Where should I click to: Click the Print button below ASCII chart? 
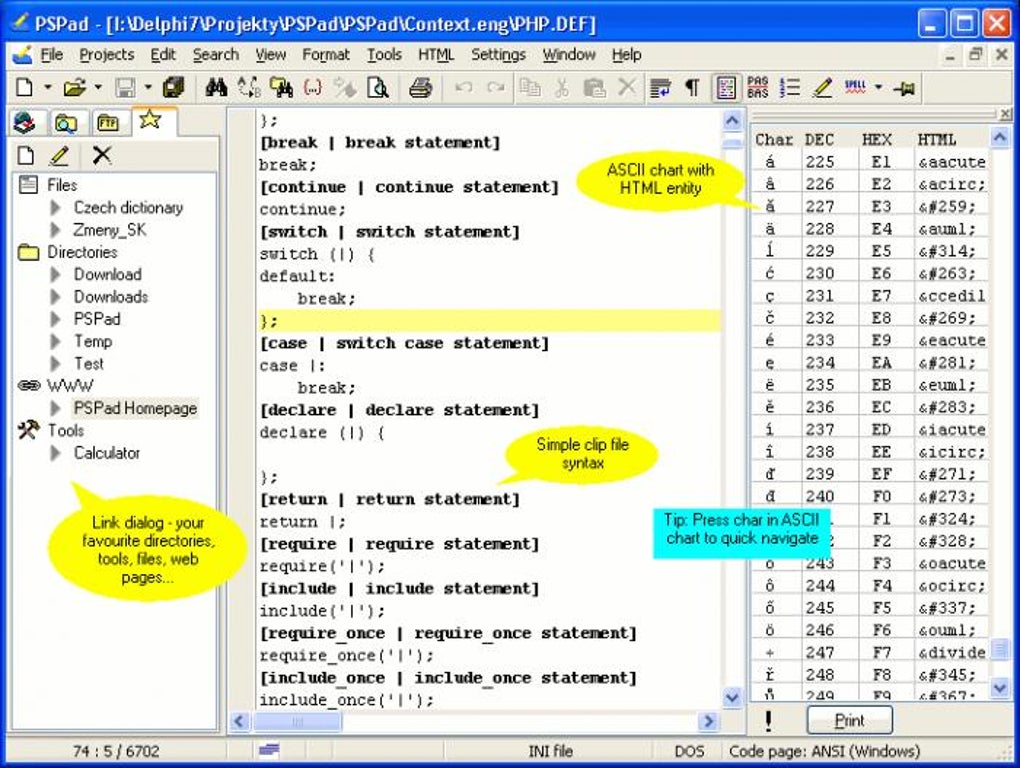pos(849,720)
